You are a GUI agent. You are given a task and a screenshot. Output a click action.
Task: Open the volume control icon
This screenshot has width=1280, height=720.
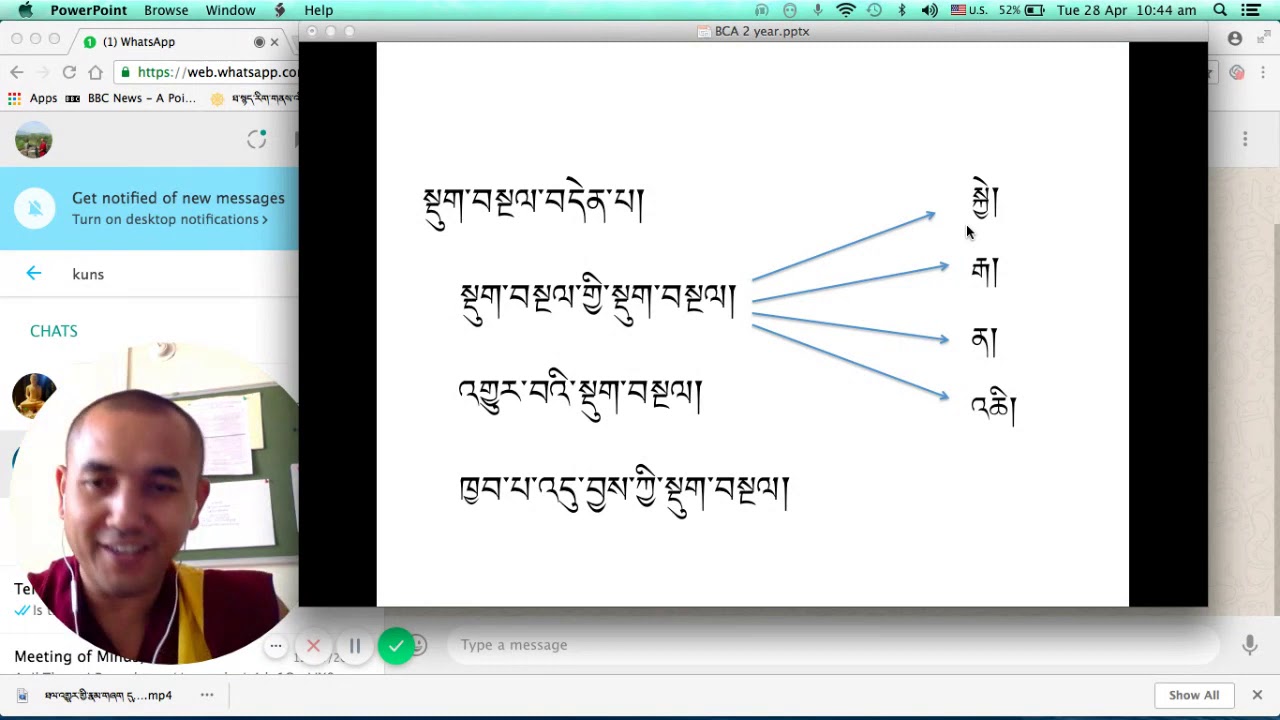point(930,10)
